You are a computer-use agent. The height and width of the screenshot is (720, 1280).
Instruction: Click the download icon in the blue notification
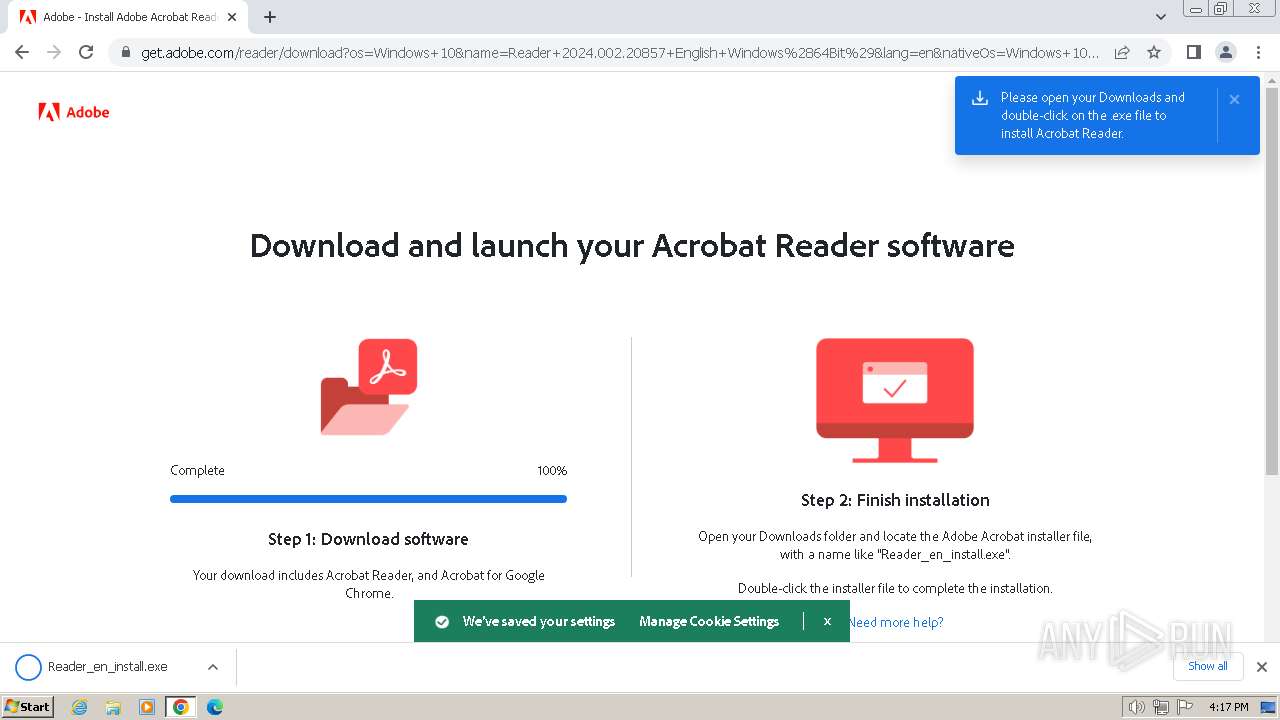click(x=980, y=98)
